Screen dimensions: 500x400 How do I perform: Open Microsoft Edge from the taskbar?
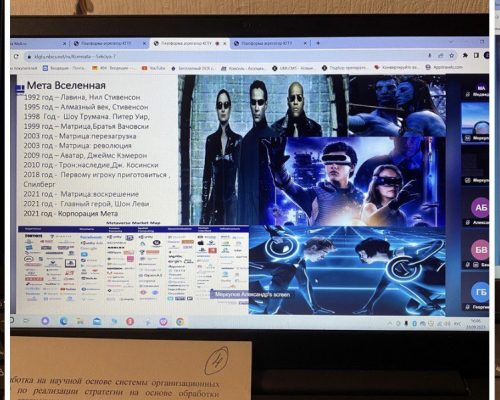(63, 321)
